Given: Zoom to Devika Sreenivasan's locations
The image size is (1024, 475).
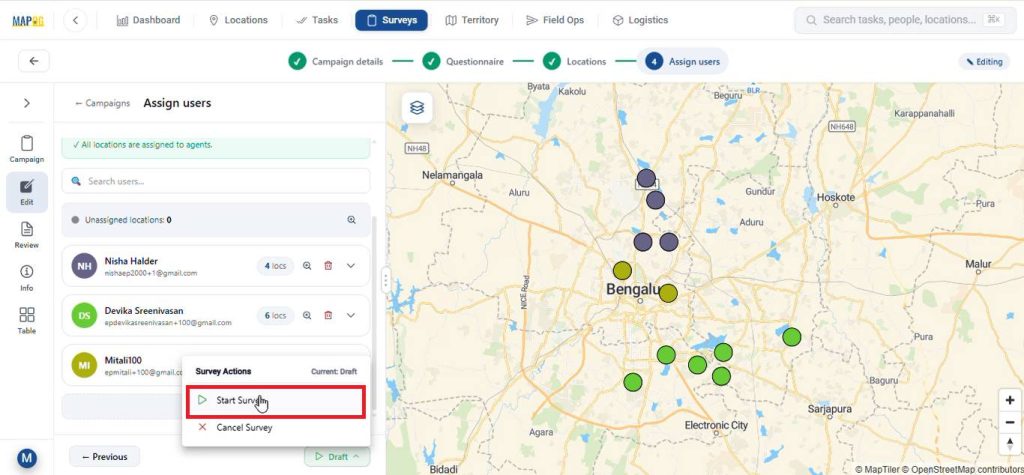Looking at the screenshot, I should tap(307, 315).
